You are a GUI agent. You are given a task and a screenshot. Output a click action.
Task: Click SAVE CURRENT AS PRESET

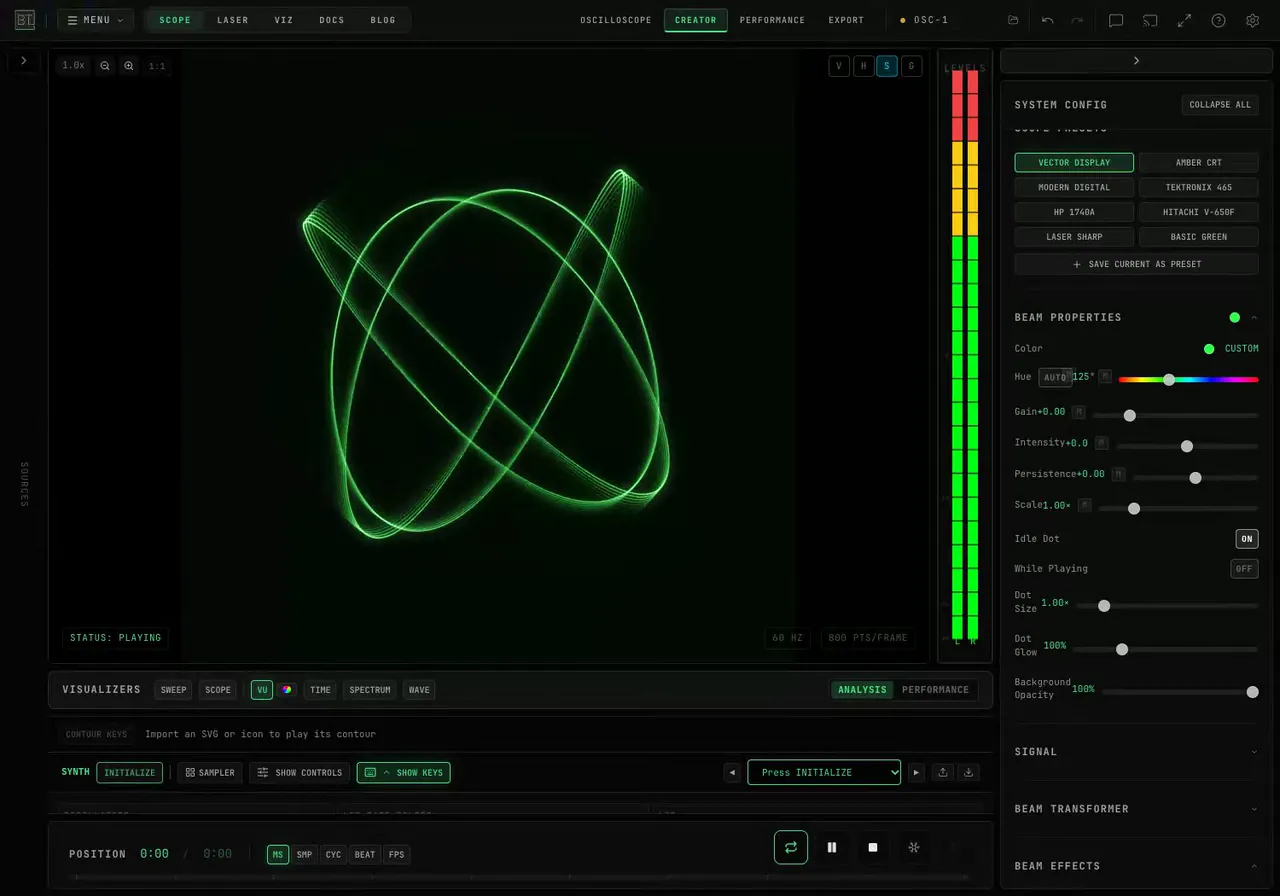(1136, 264)
